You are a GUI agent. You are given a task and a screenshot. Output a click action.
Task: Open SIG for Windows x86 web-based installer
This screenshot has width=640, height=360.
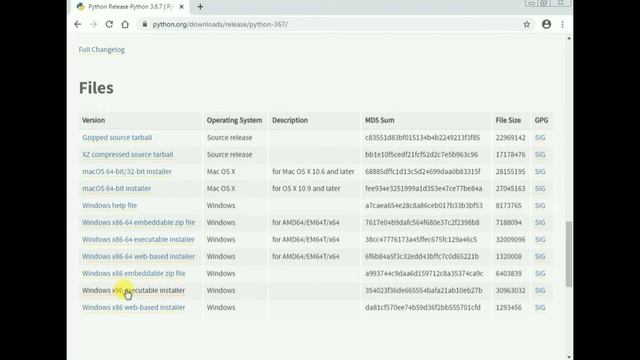click(540, 307)
